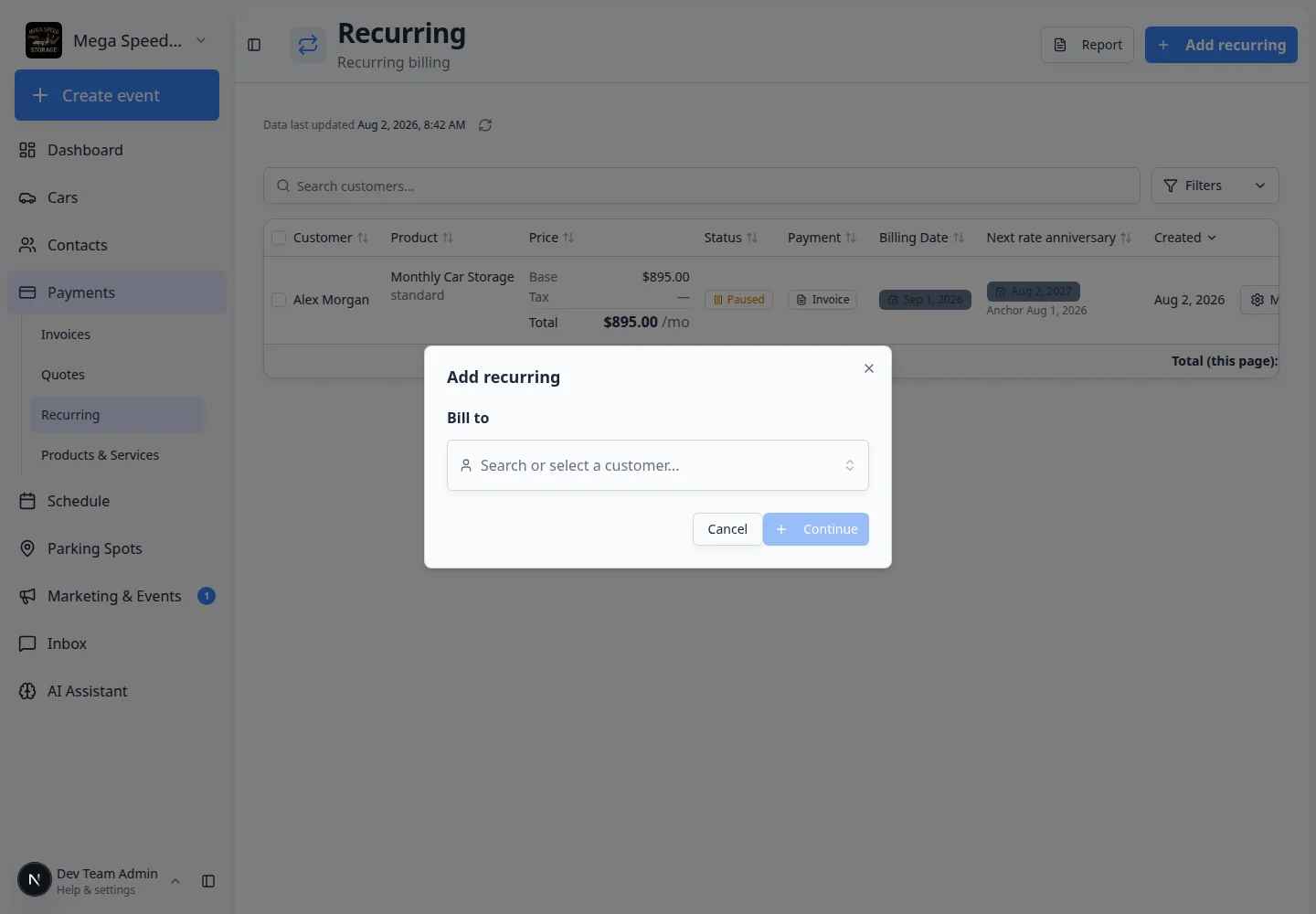Click the Alex Morgan customer name
Screen dimensions: 1316x914
tap(331, 300)
